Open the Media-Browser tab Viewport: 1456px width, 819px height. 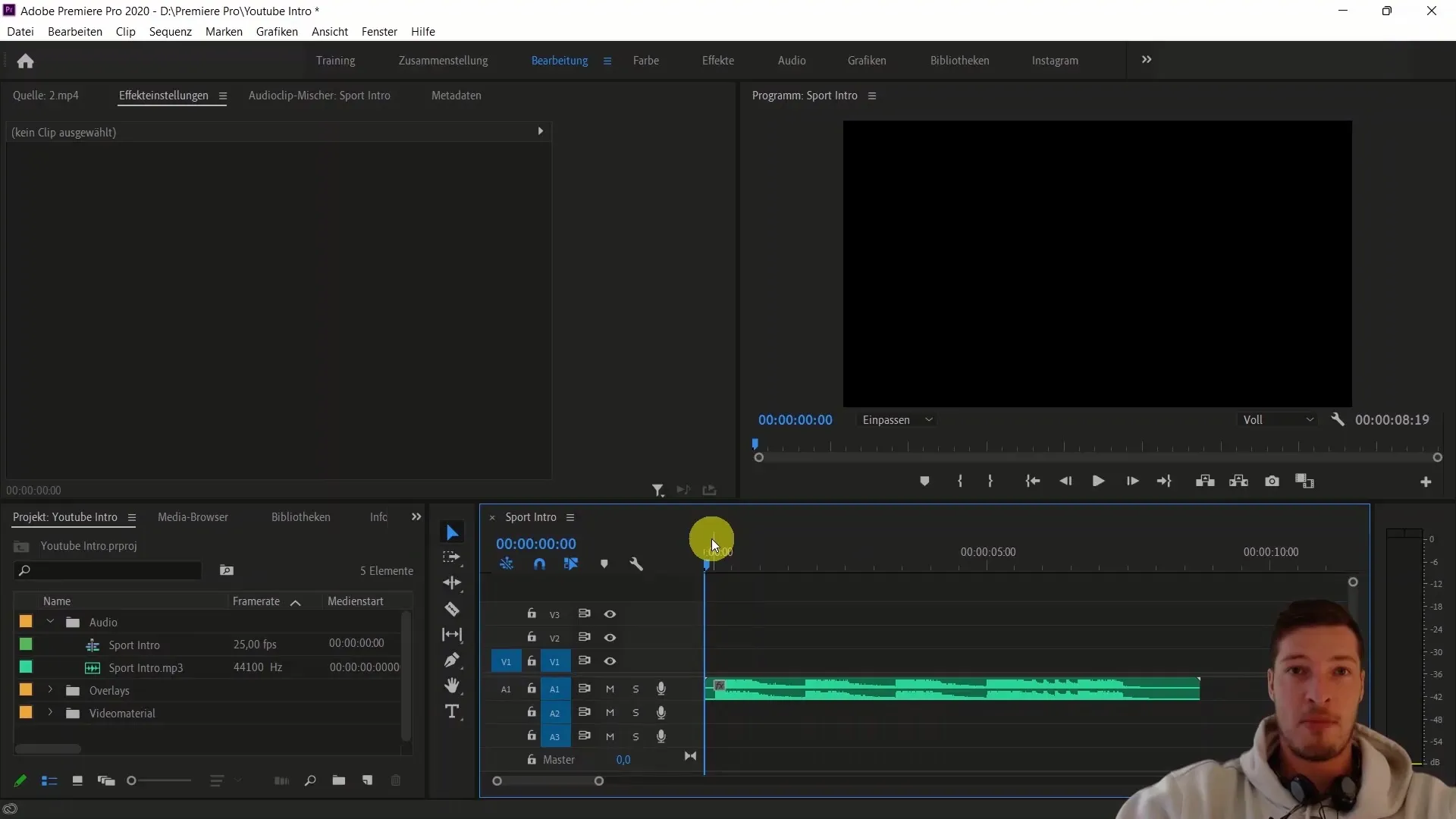(x=193, y=517)
